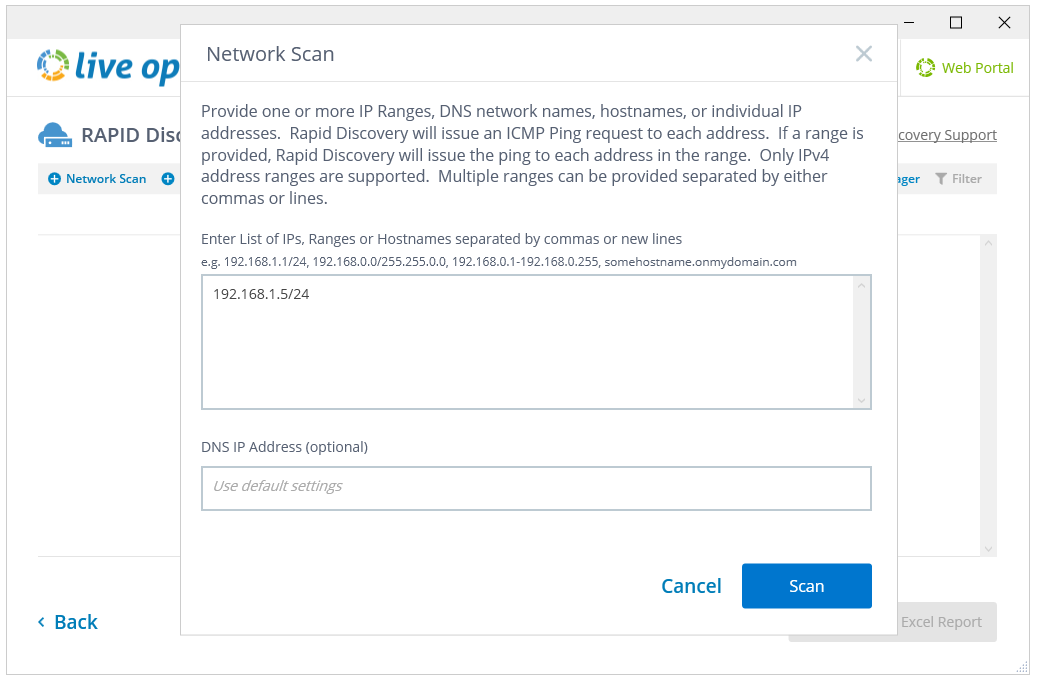Click the Back chevron arrow

click(x=41, y=622)
